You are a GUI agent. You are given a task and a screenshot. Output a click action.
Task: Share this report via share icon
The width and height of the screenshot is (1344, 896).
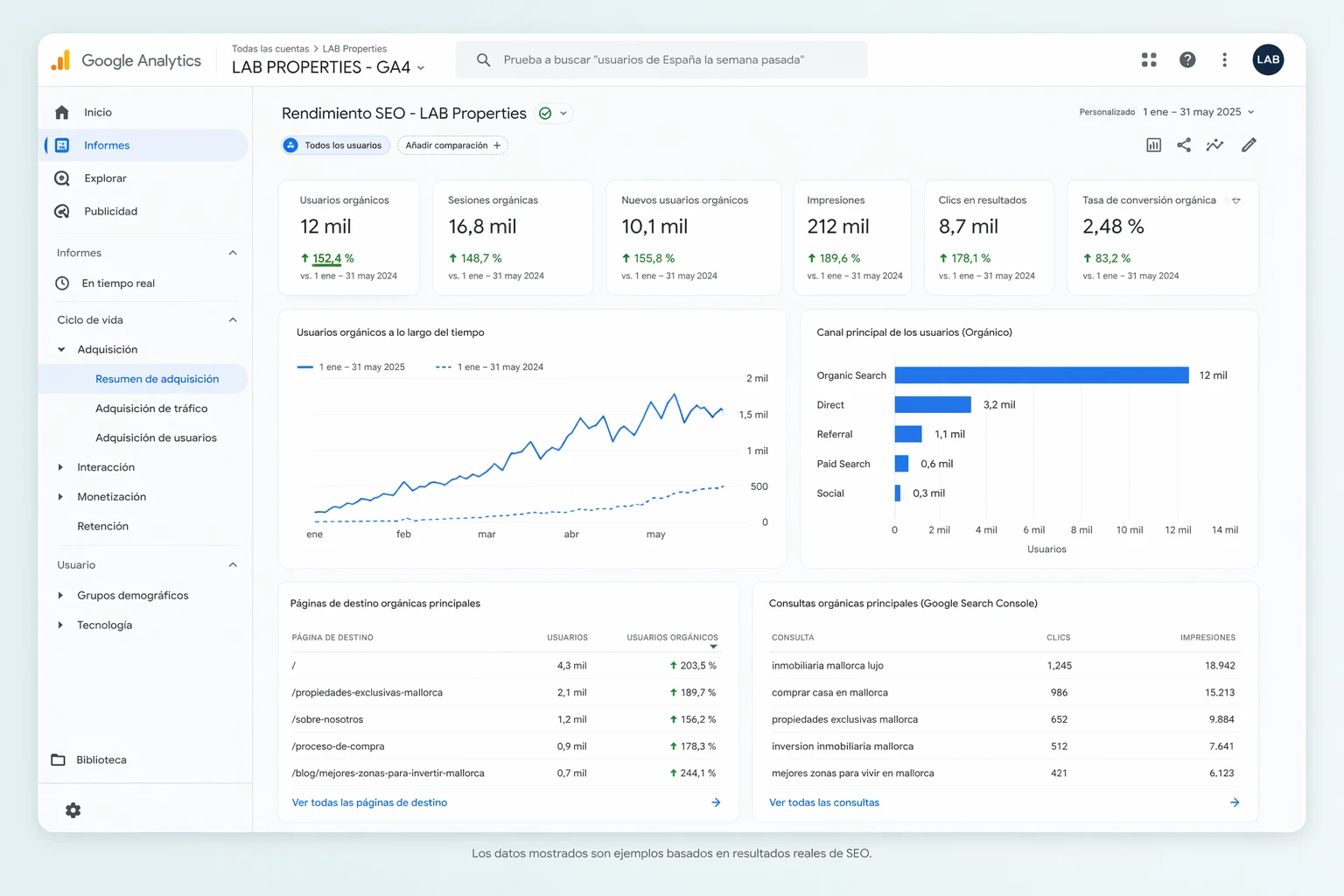1184,145
